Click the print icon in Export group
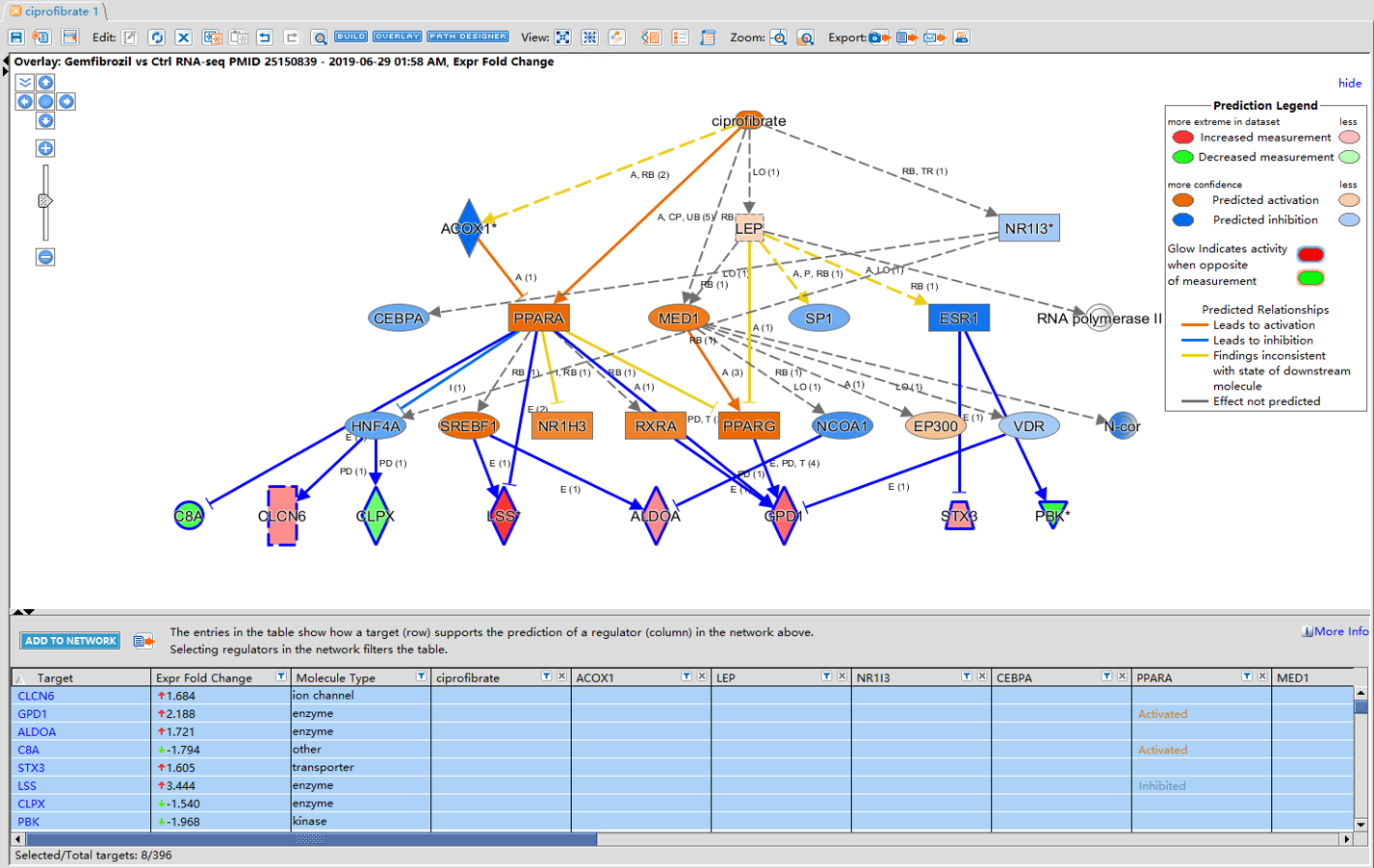This screenshot has height=868, width=1374. [x=961, y=38]
